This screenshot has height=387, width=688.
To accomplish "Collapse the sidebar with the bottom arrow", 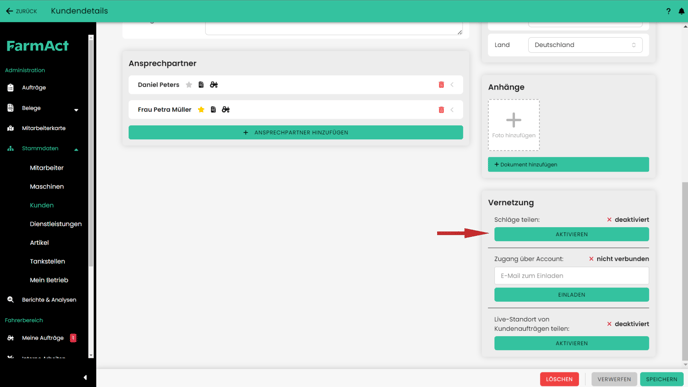I will (85, 377).
